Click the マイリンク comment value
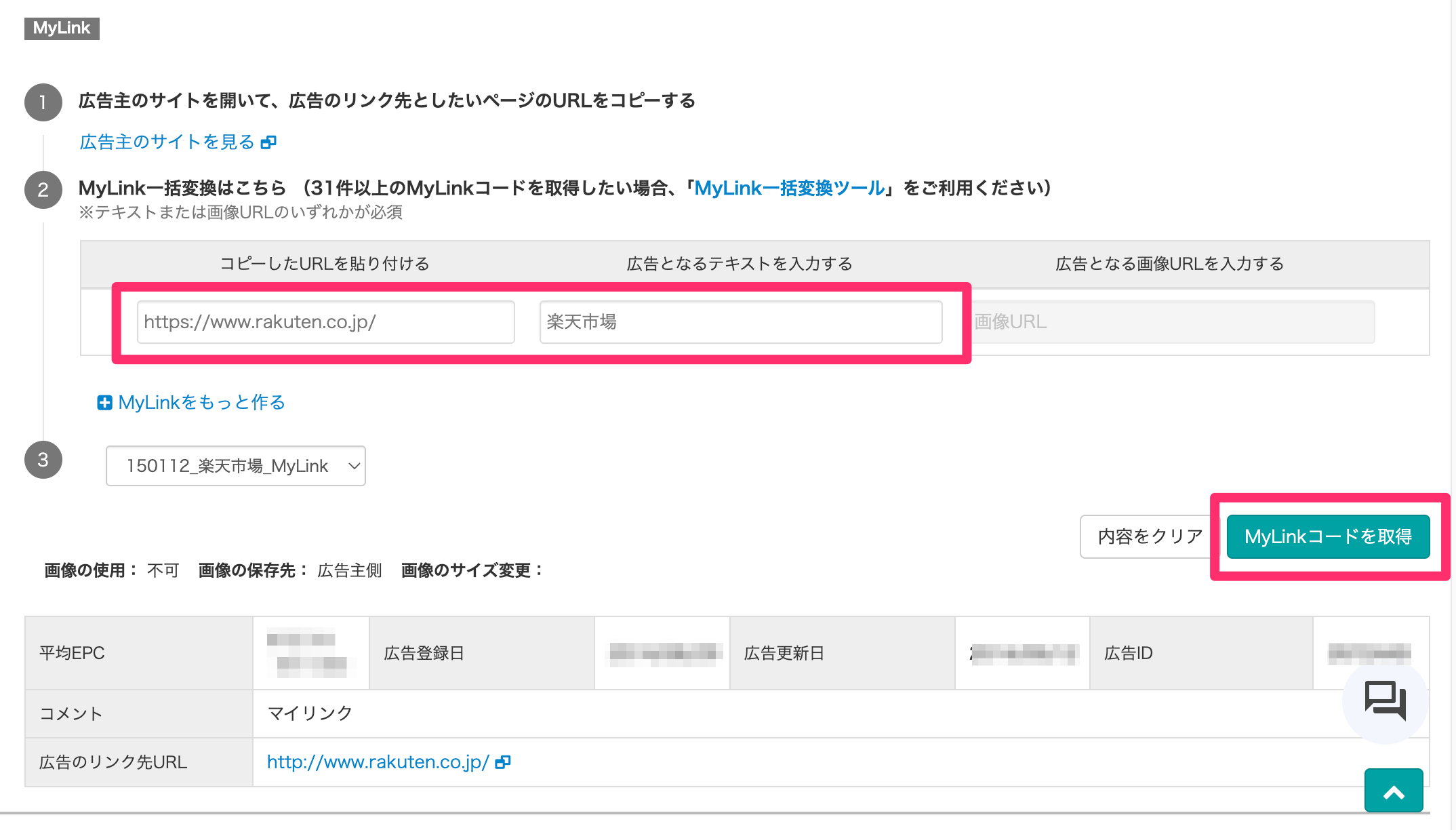Image resolution: width=1456 pixels, height=830 pixels. pyautogui.click(x=310, y=713)
